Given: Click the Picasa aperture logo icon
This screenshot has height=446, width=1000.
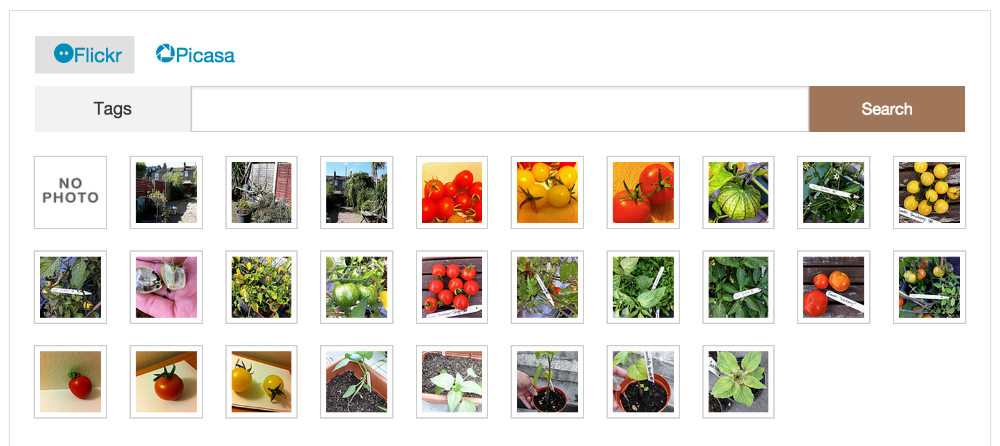Looking at the screenshot, I should click(x=165, y=54).
